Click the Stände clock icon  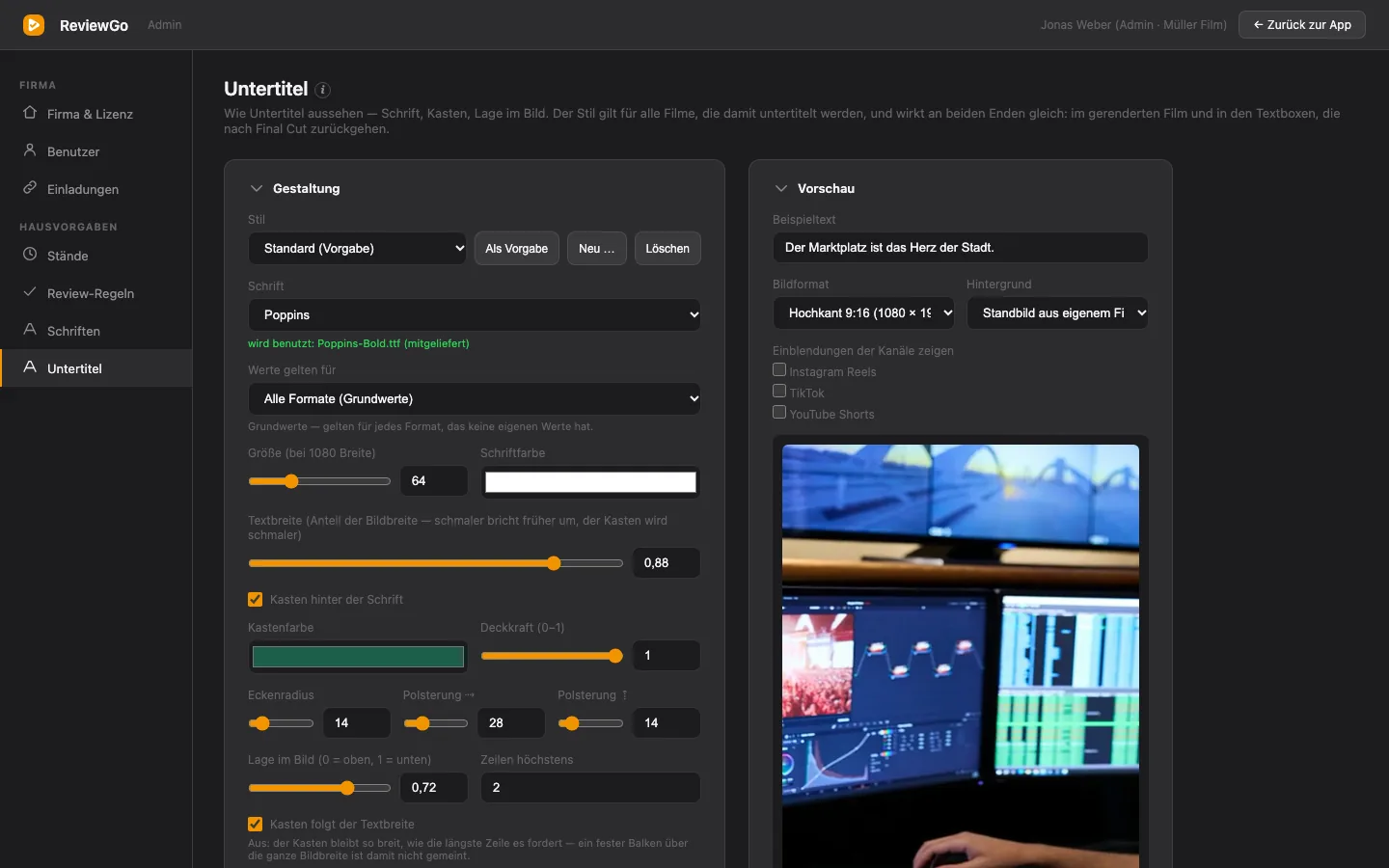point(30,255)
